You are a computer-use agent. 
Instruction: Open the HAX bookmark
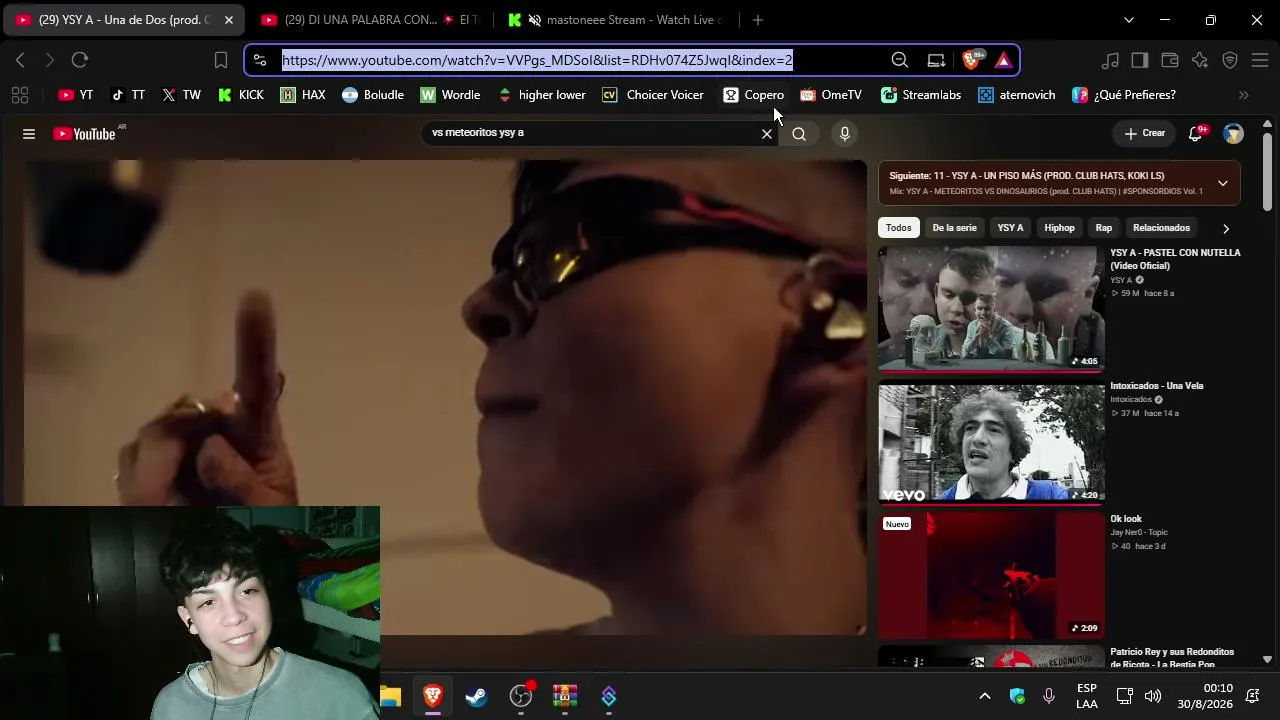point(303,95)
